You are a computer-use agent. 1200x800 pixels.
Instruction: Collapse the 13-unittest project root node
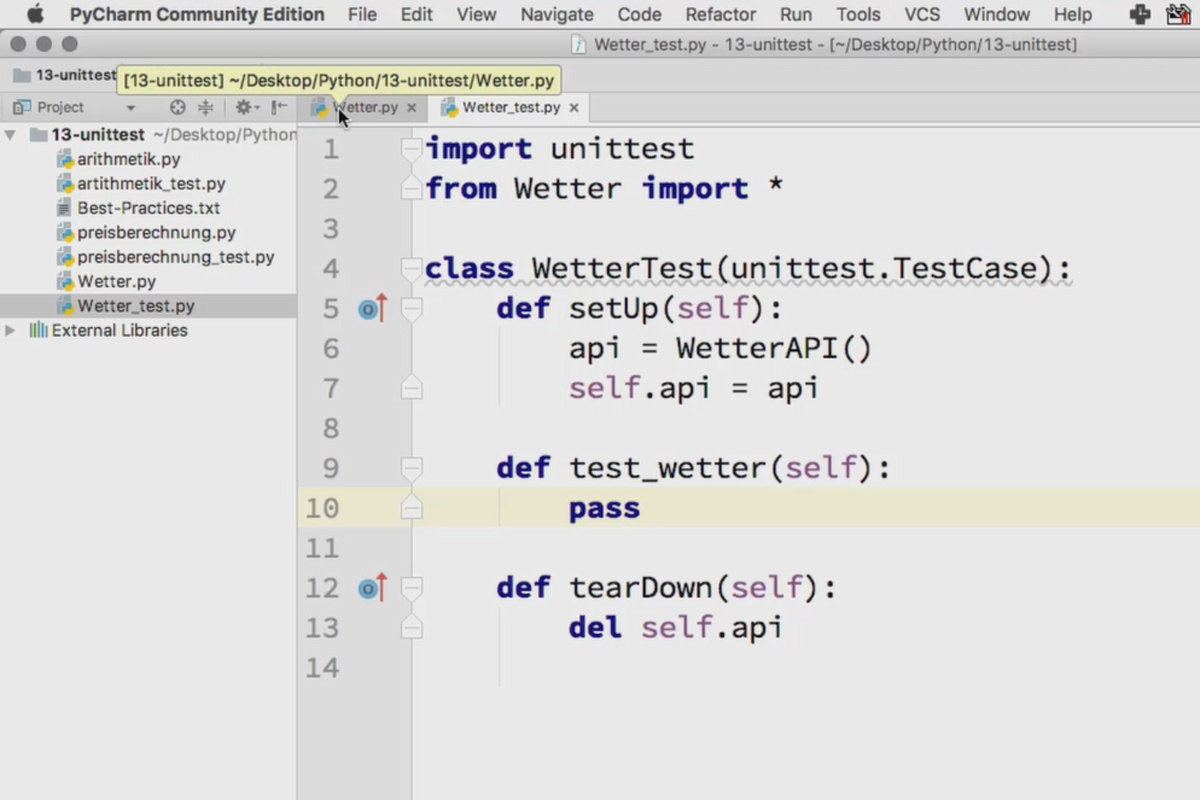pos(10,135)
